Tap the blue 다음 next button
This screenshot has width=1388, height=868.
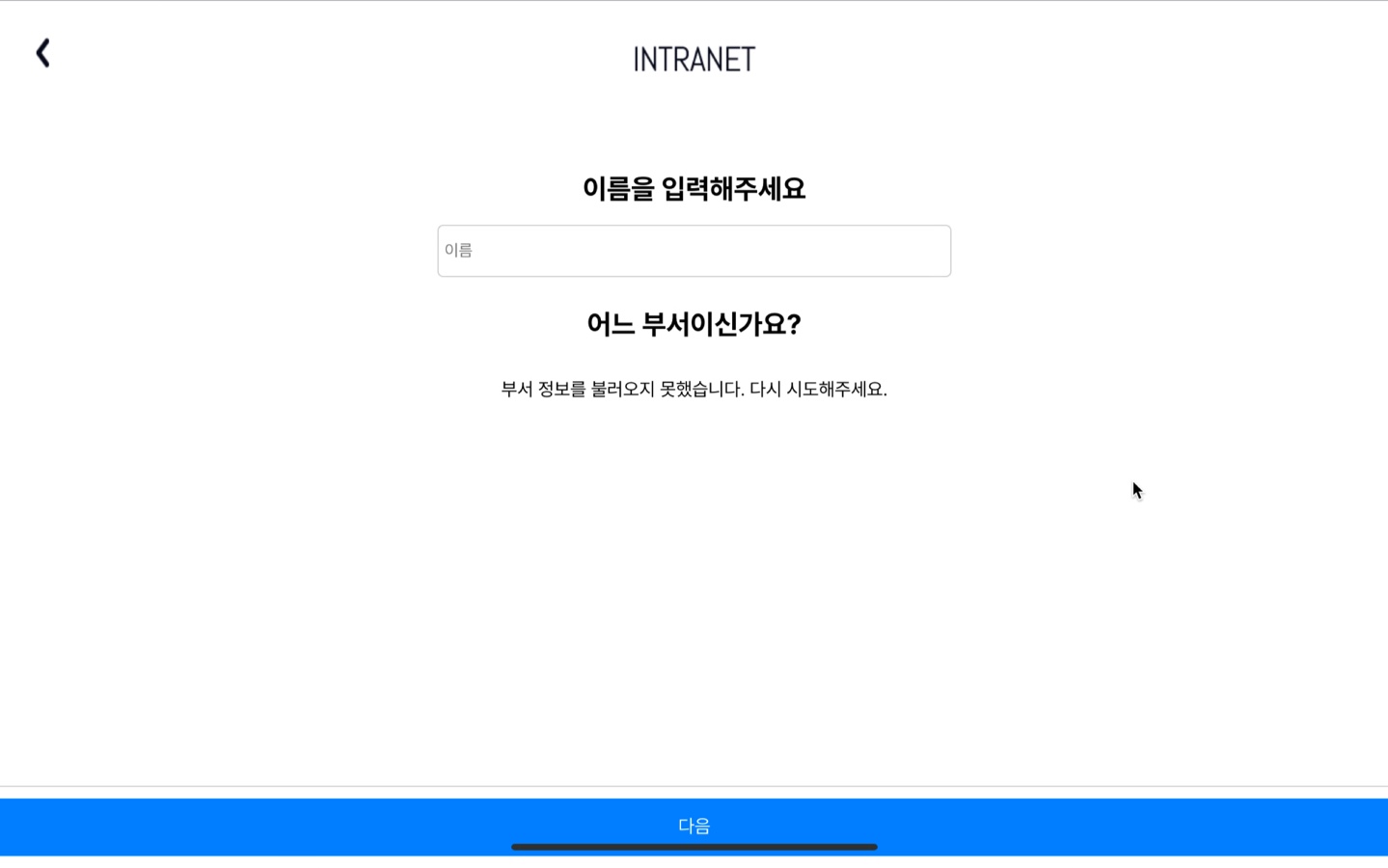[x=694, y=827]
